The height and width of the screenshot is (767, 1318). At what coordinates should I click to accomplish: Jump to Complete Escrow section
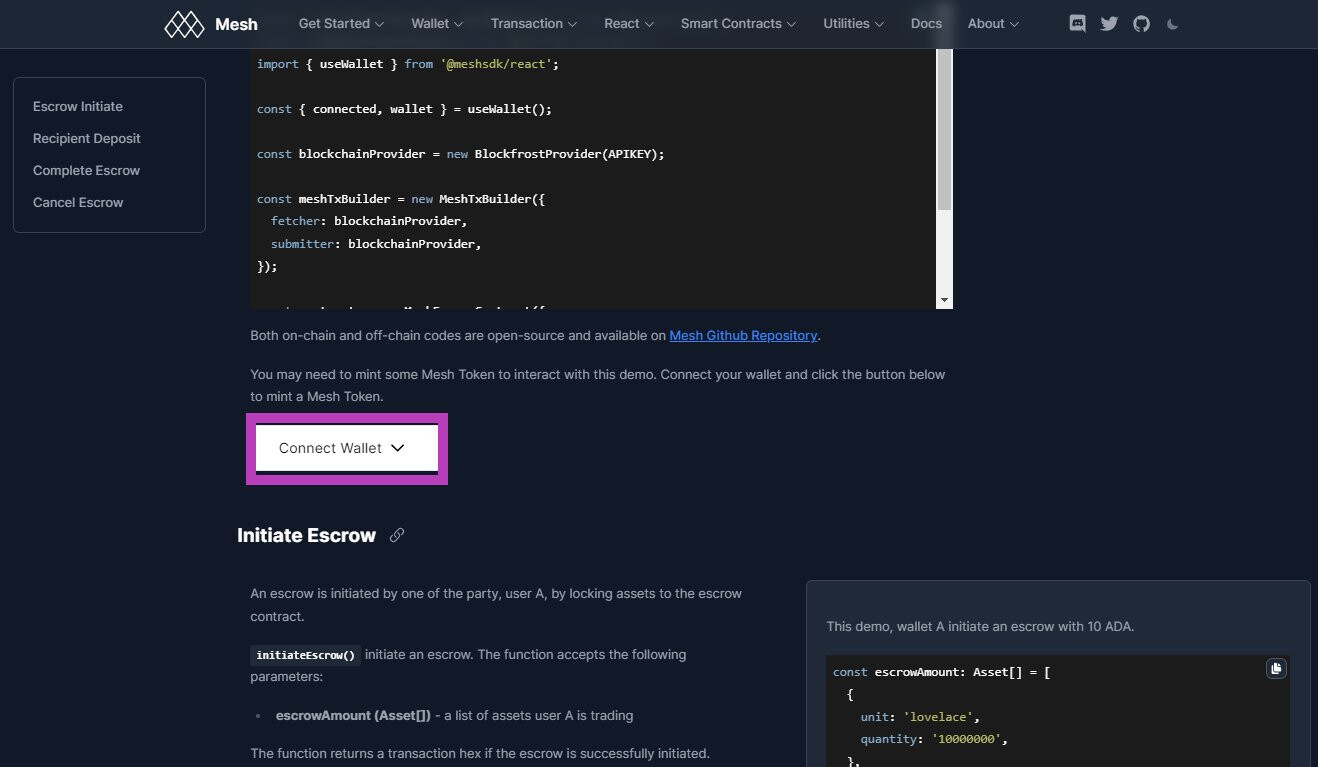coord(86,170)
